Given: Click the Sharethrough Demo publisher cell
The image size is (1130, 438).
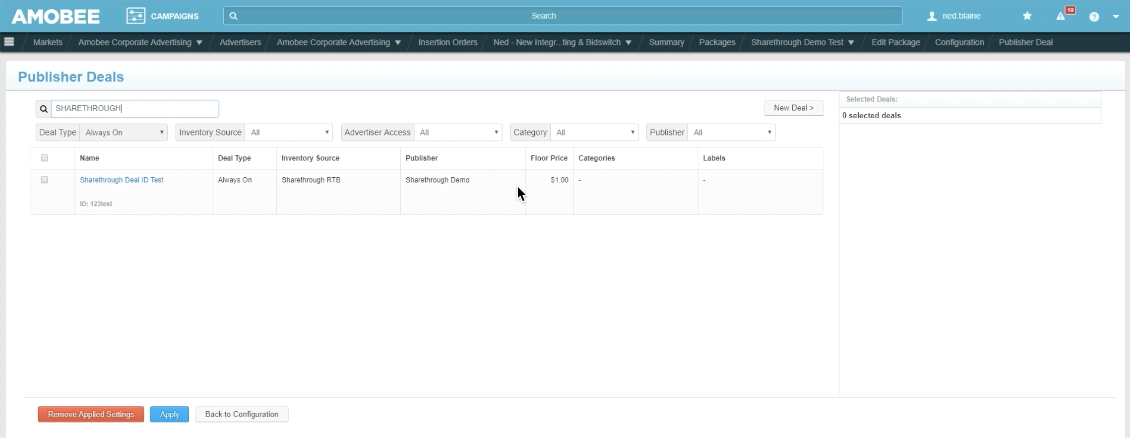Looking at the screenshot, I should click(x=437, y=180).
